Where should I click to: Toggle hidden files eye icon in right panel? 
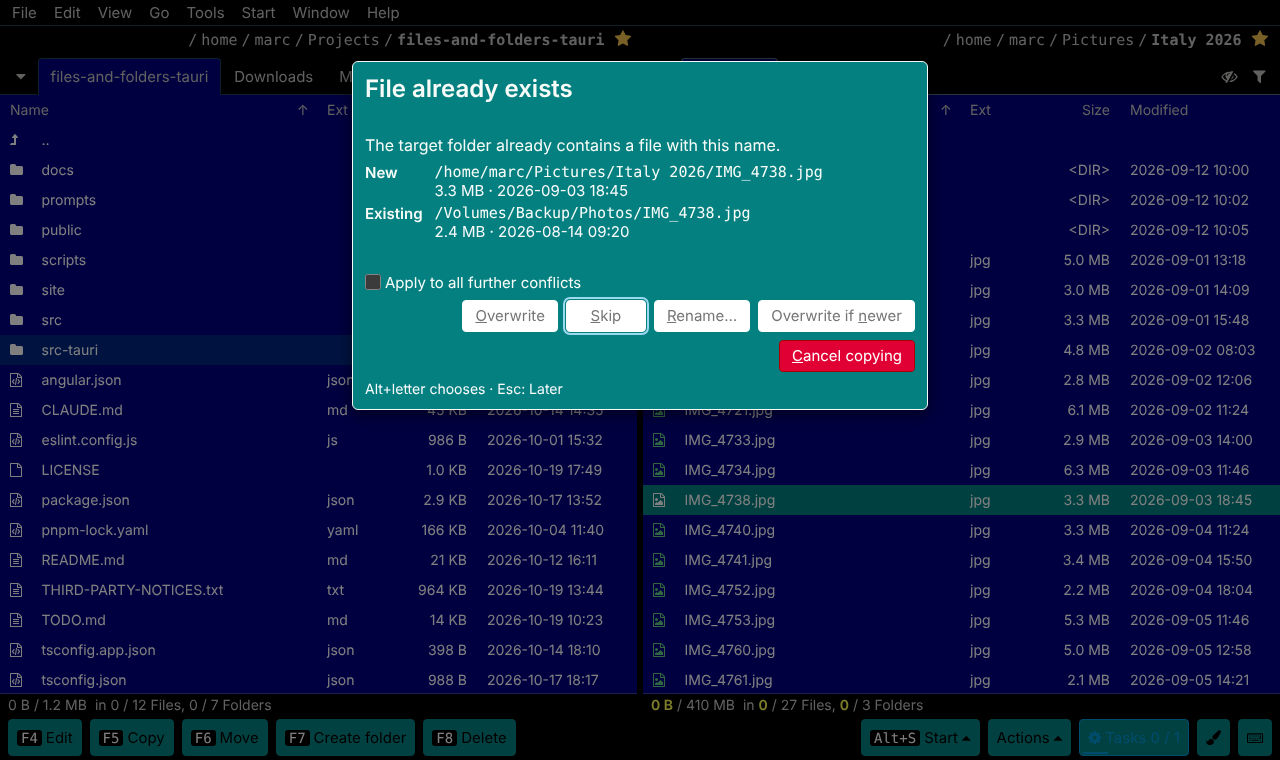point(1230,77)
